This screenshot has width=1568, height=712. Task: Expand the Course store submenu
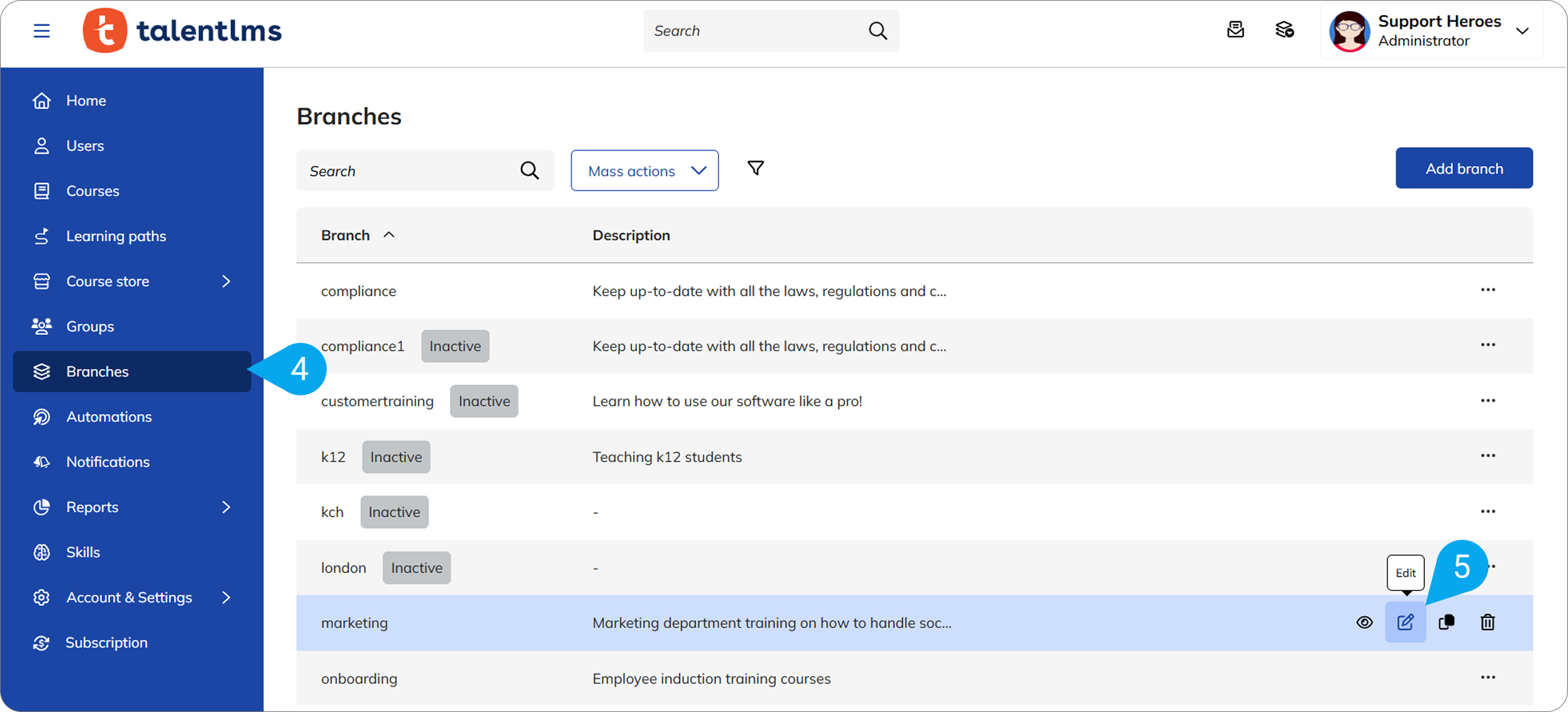pyautogui.click(x=226, y=281)
